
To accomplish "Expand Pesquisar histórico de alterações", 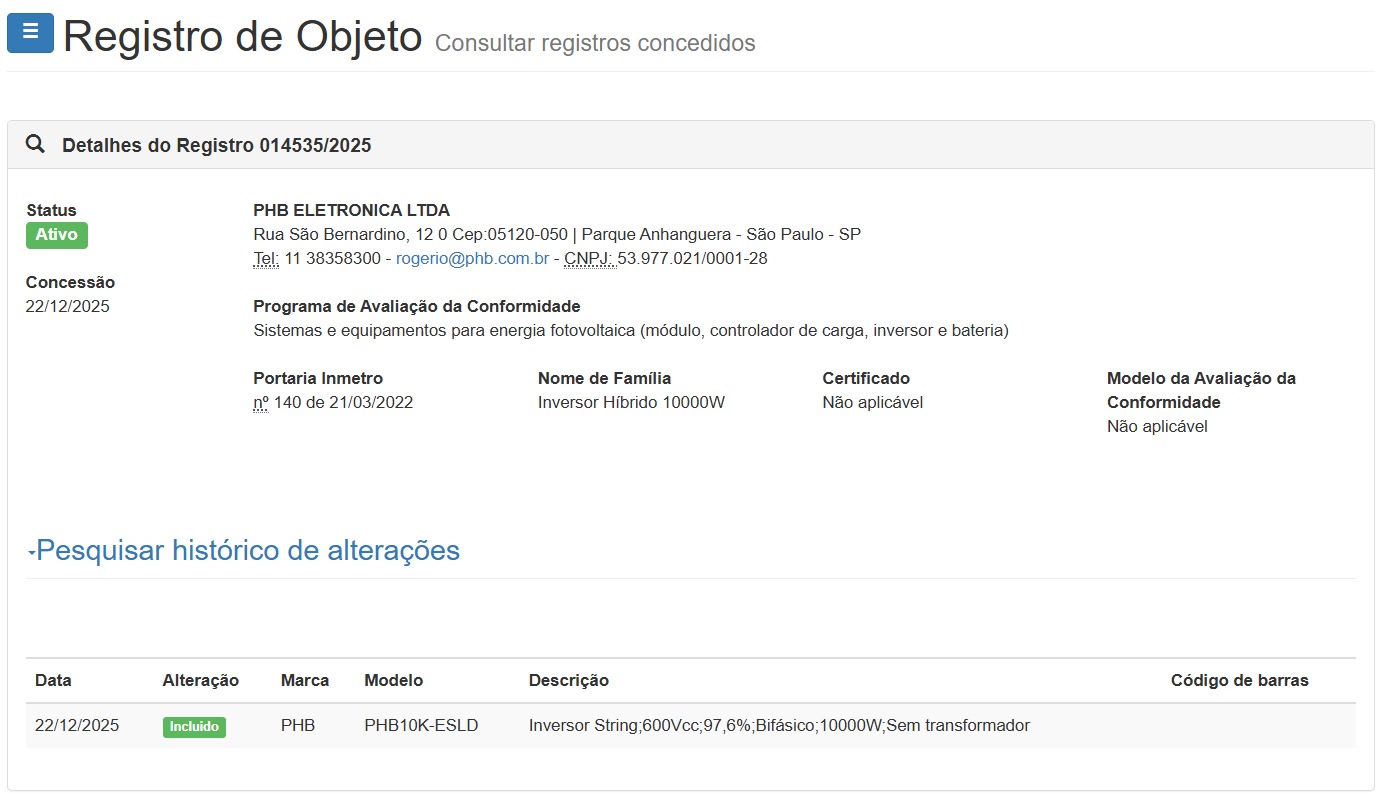I will point(248,551).
